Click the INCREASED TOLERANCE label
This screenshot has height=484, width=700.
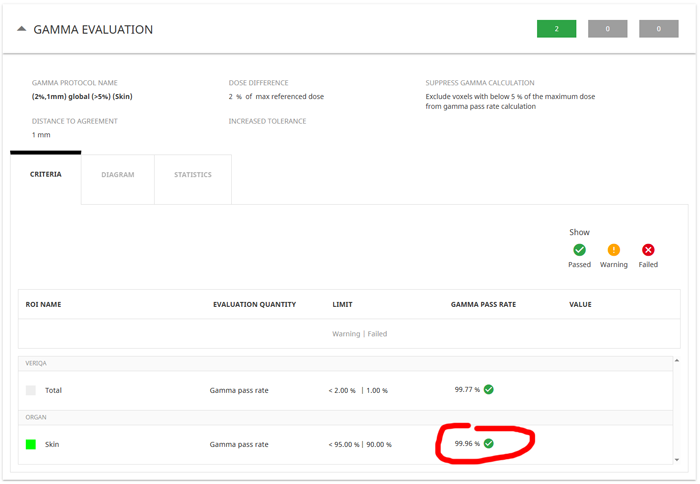point(267,121)
